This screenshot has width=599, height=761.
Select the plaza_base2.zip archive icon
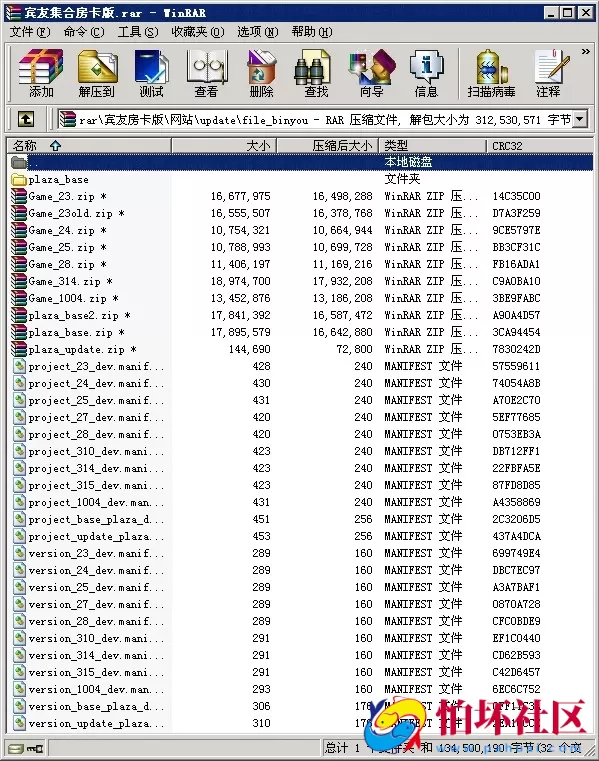[x=18, y=315]
